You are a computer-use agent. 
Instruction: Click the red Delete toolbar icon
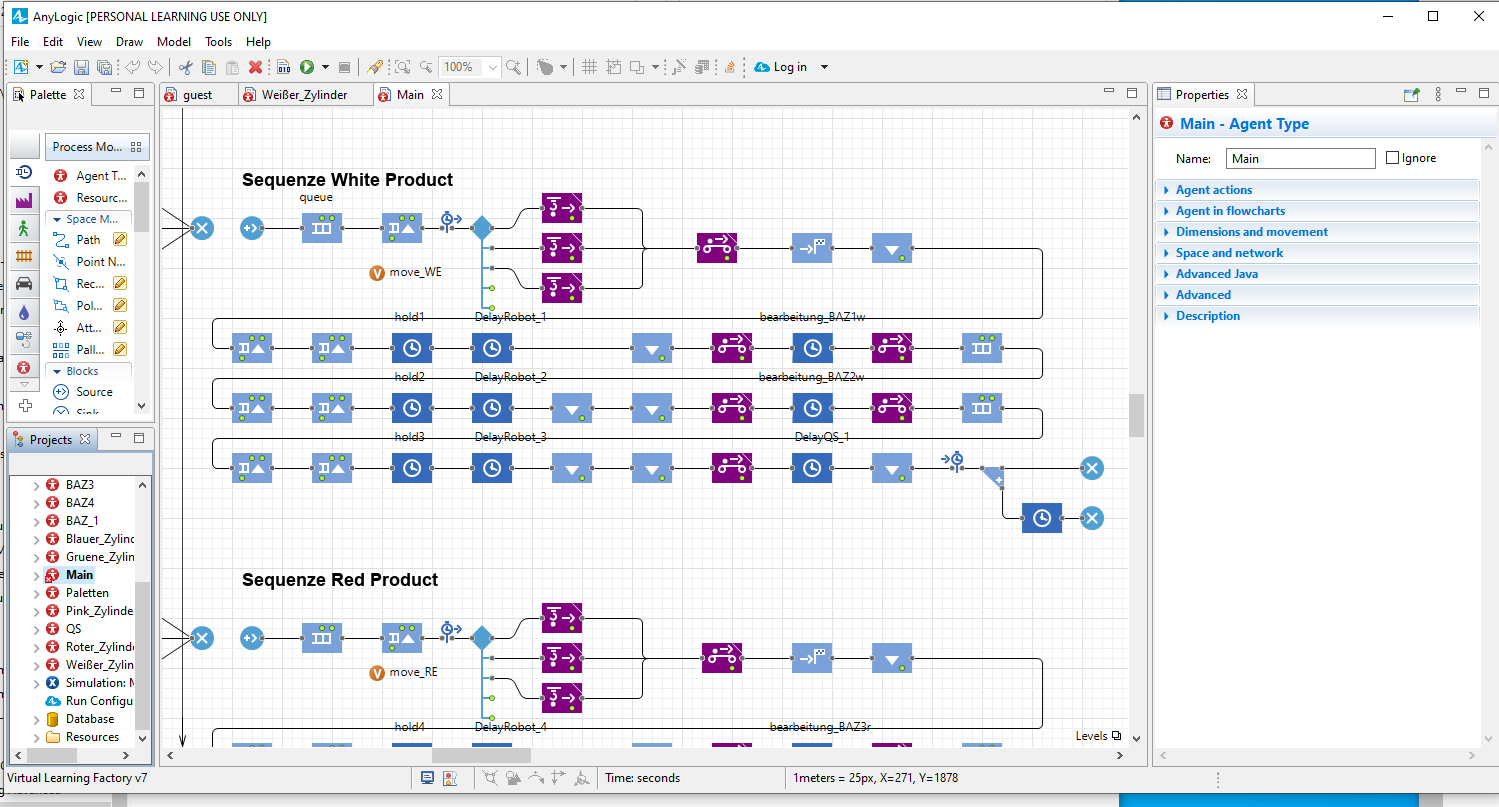pyautogui.click(x=255, y=67)
